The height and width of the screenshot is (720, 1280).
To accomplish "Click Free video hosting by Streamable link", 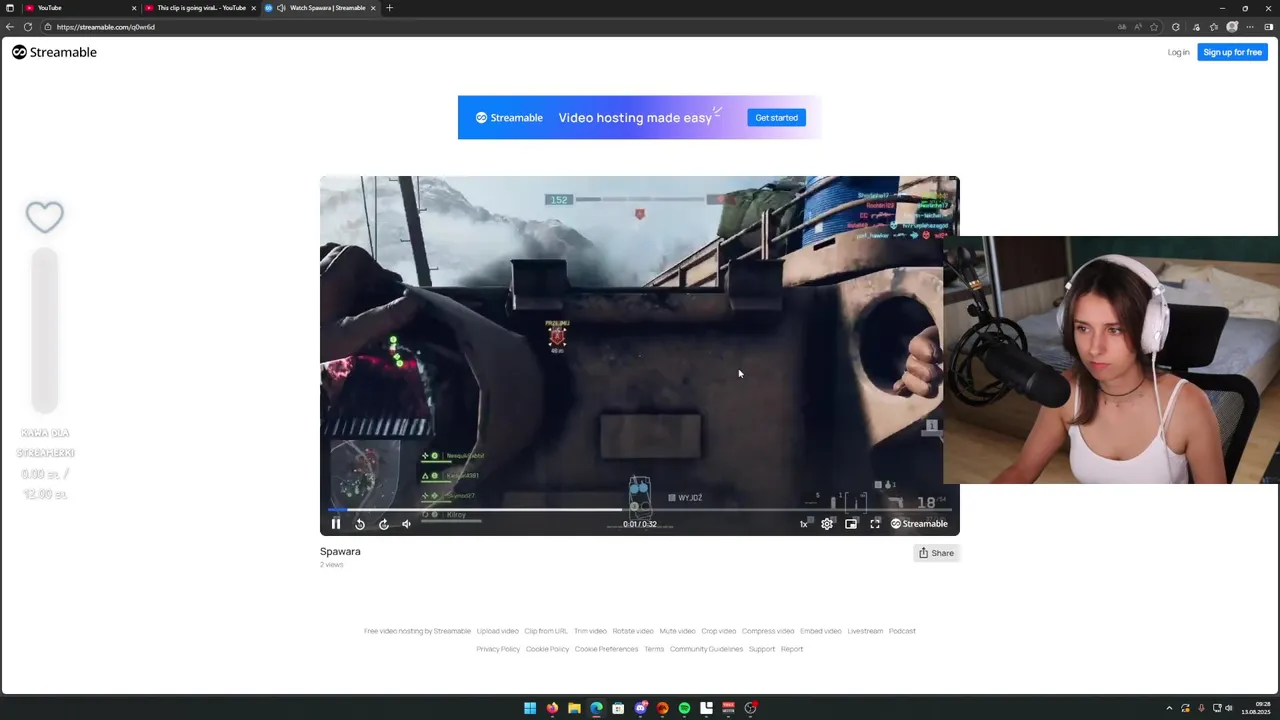I will (x=417, y=631).
